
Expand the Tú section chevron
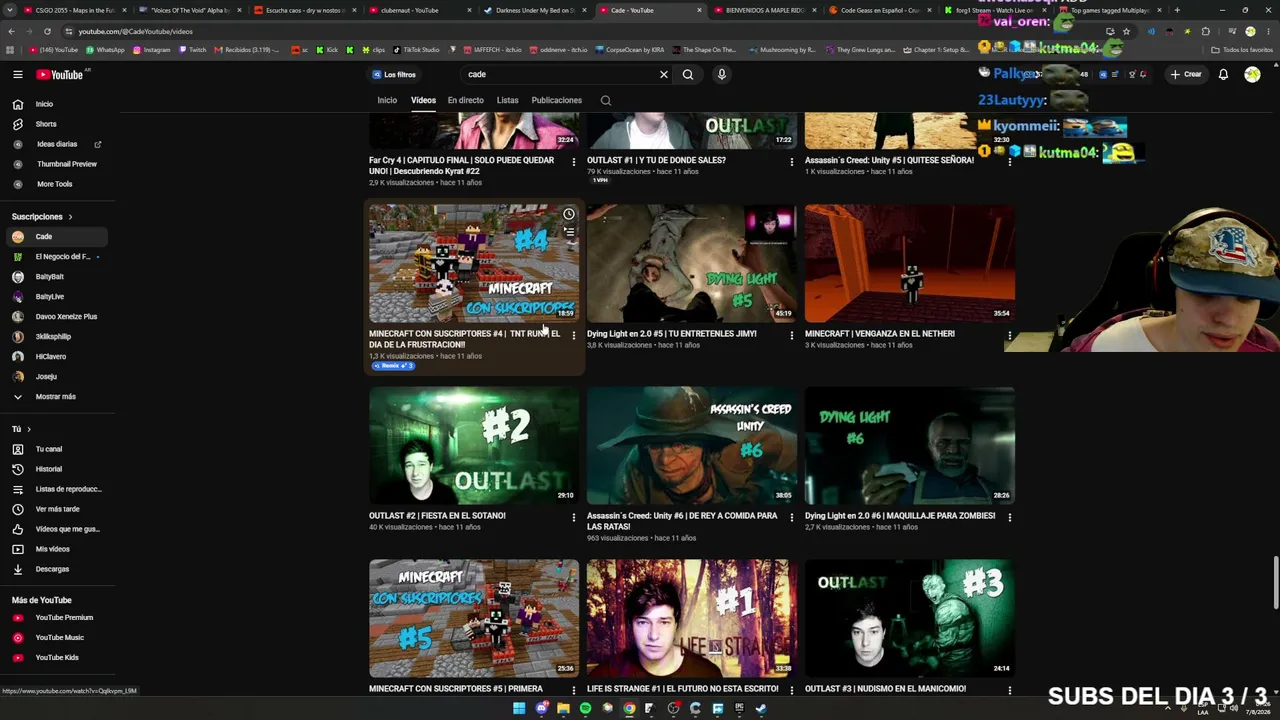pos(28,429)
